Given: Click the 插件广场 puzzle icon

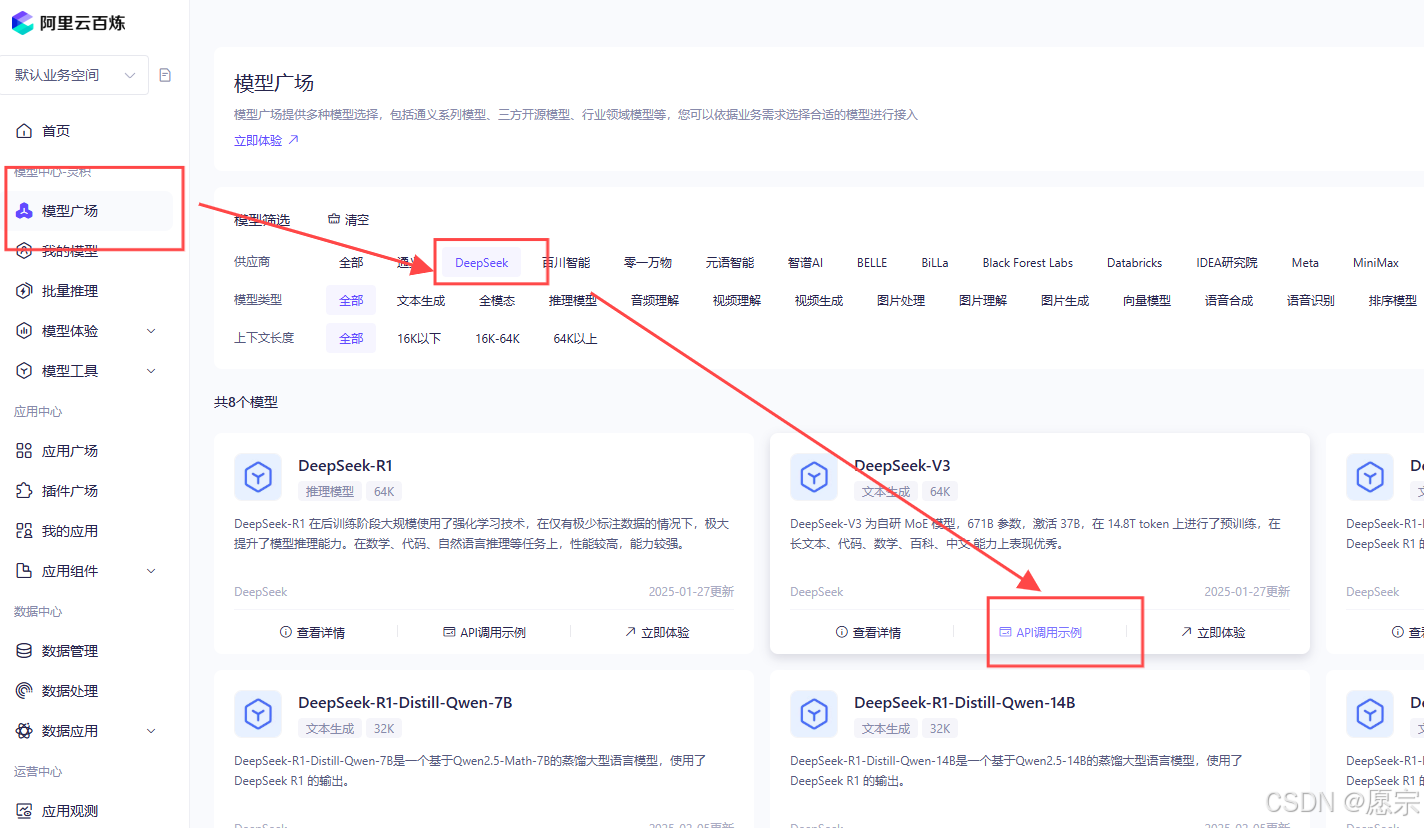Looking at the screenshot, I should (25, 491).
